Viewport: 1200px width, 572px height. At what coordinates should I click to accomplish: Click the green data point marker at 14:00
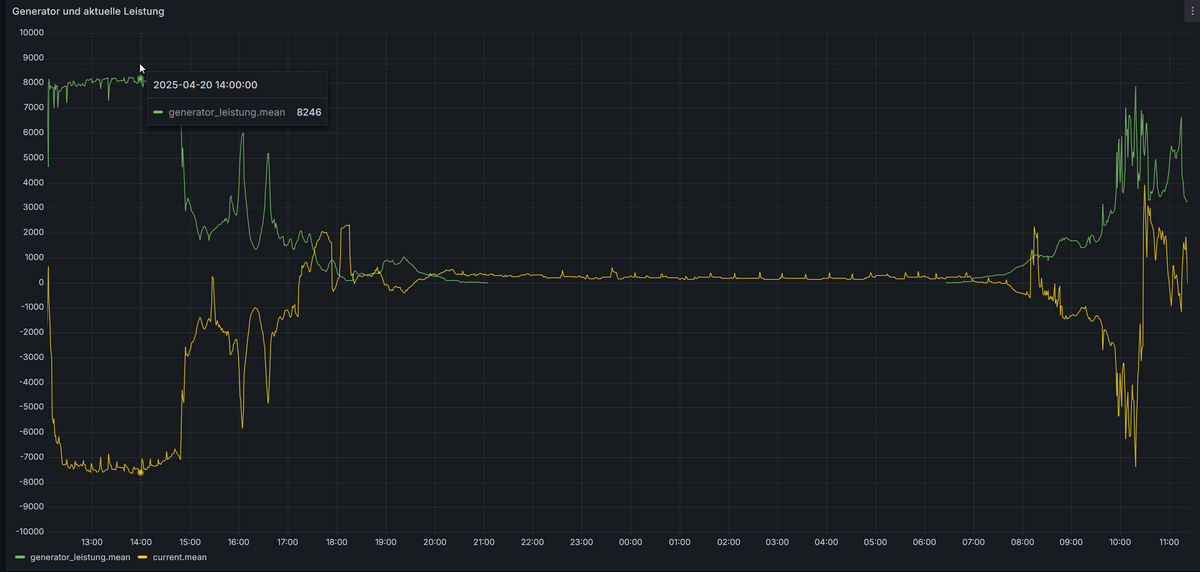click(x=141, y=77)
